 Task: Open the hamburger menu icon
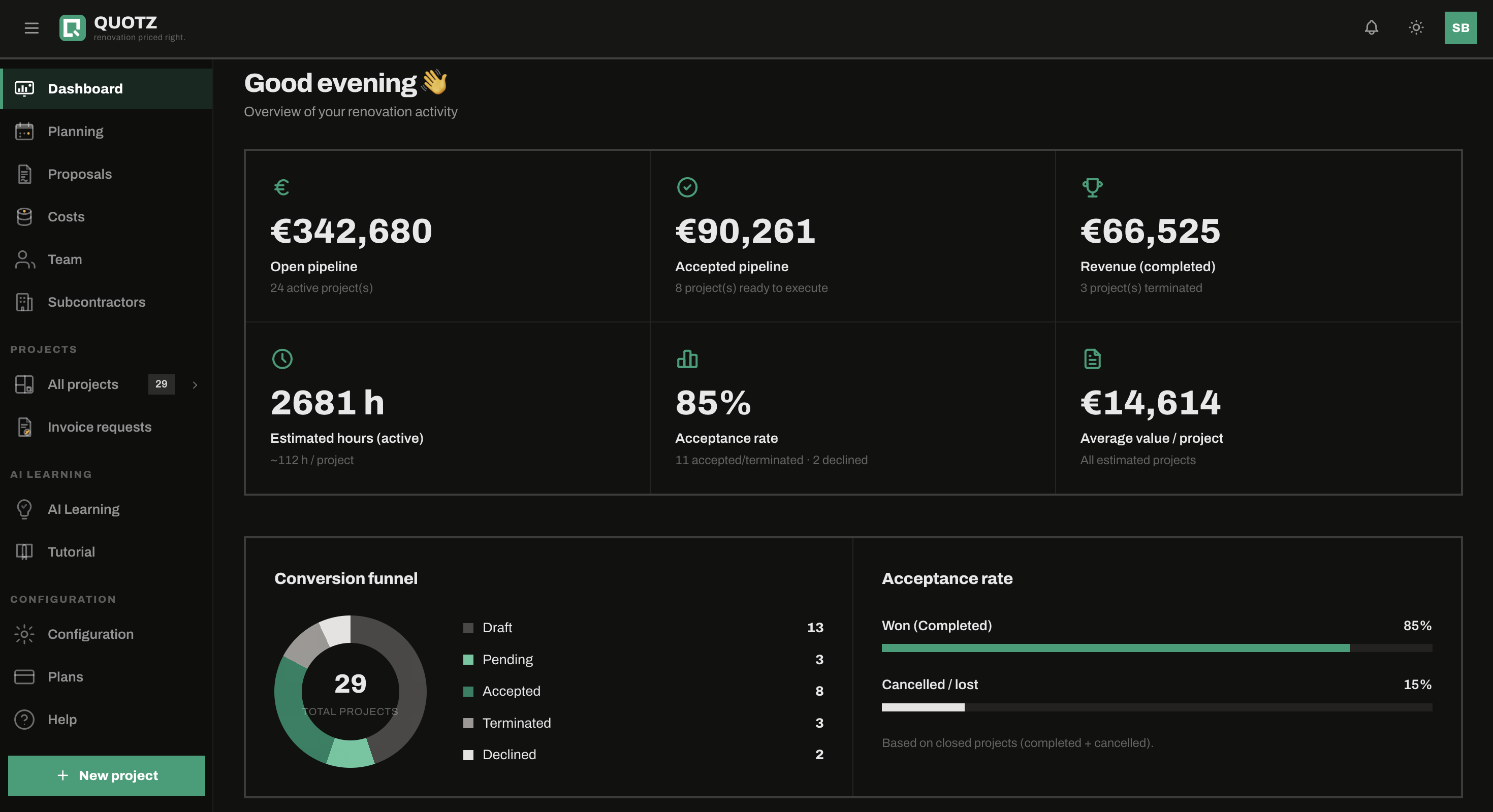pos(31,28)
